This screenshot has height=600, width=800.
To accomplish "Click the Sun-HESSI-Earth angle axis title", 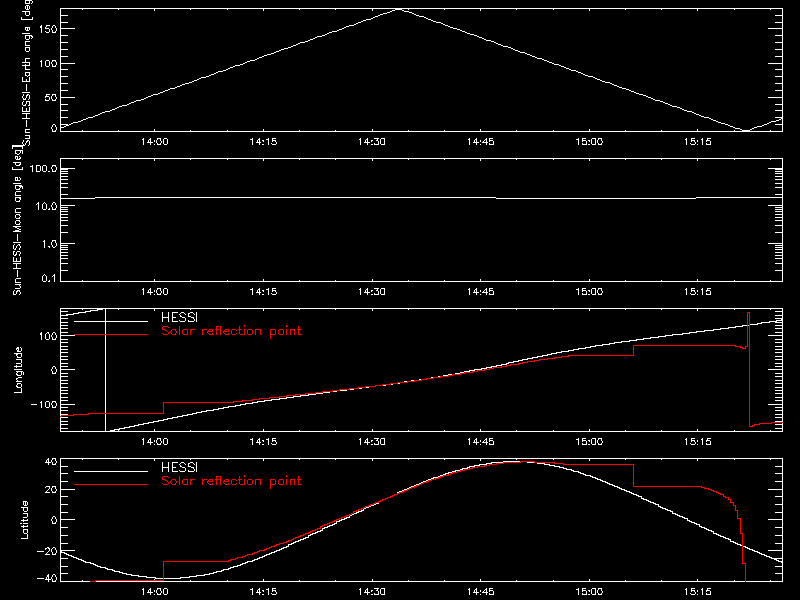I will tap(27, 72).
